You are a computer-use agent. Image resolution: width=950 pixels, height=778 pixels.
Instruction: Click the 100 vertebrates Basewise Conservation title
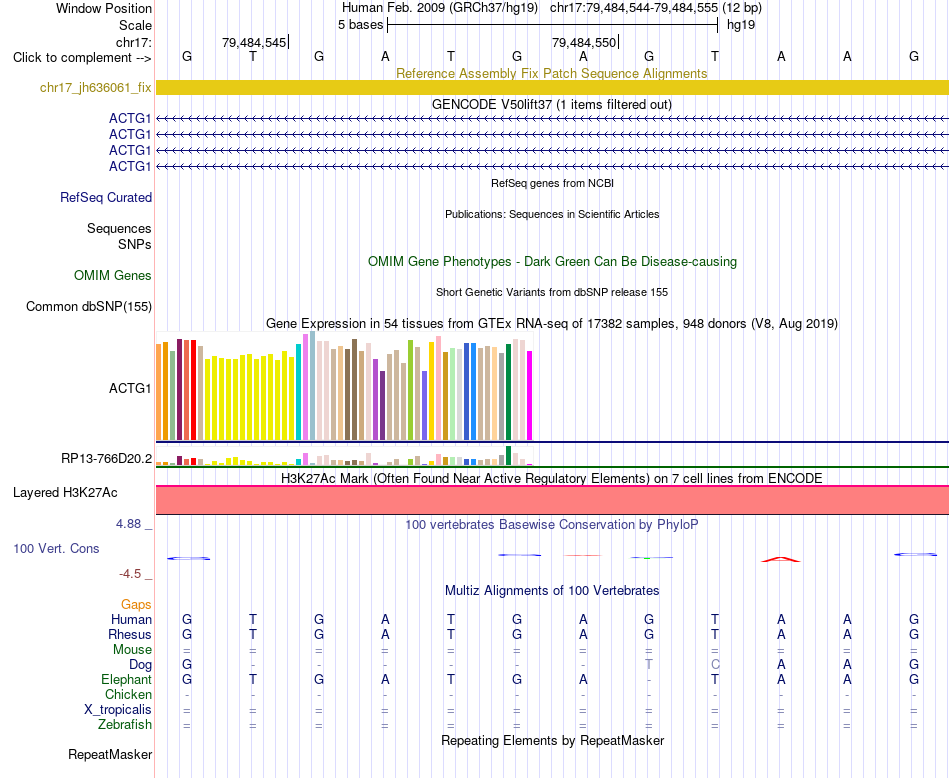pyautogui.click(x=552, y=524)
